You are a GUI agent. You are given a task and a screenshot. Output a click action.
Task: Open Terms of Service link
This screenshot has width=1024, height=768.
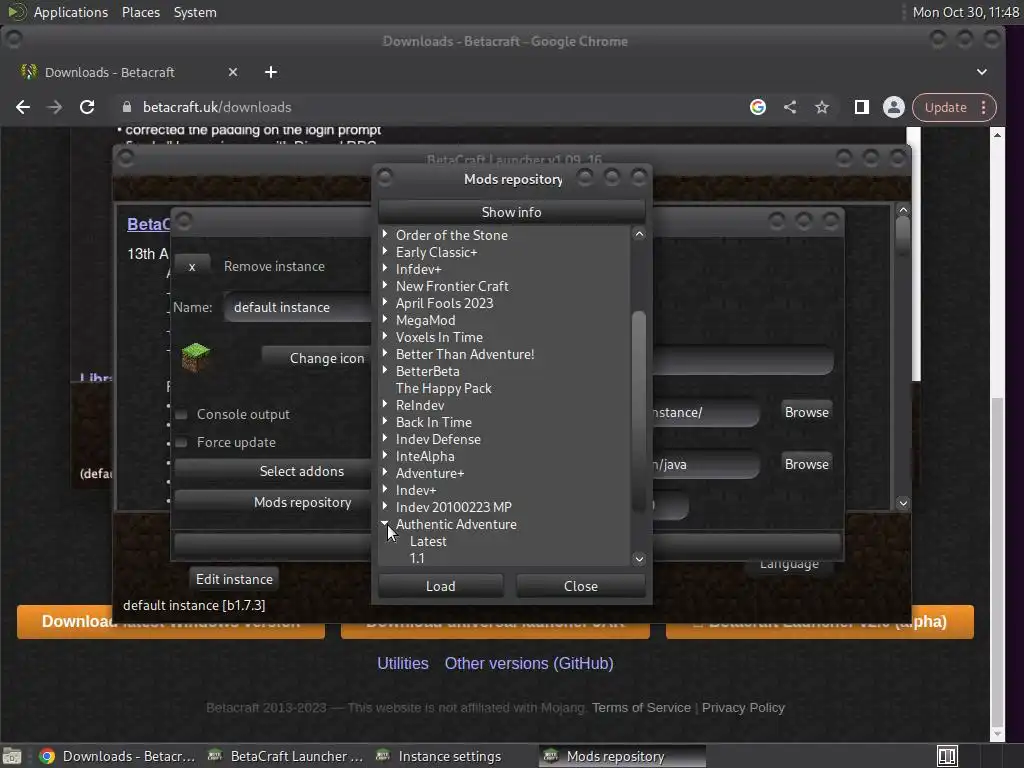pos(641,707)
